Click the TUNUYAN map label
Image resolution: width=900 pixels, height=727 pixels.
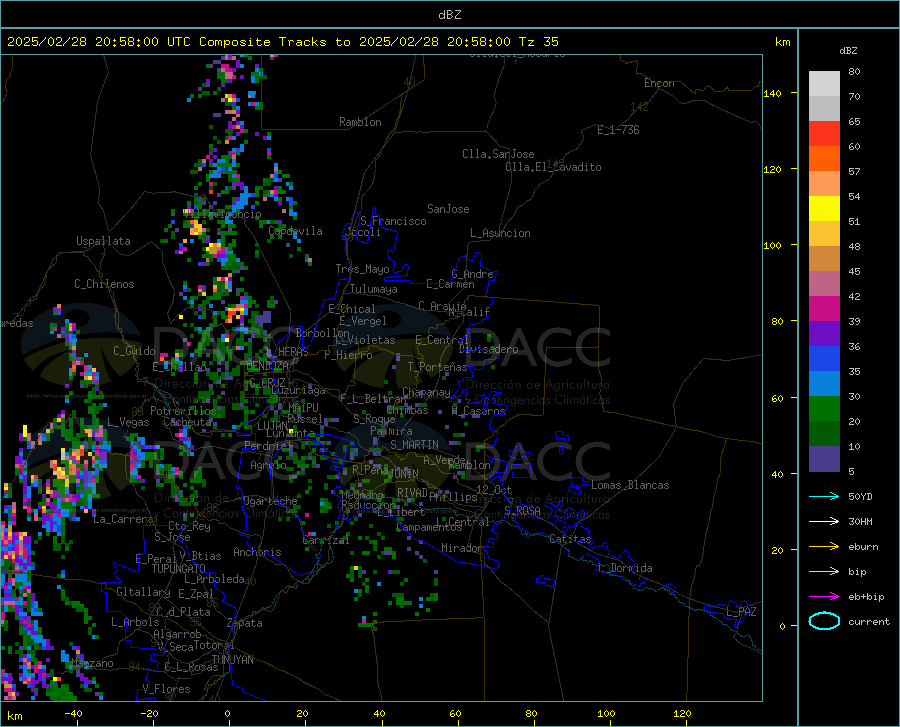coord(232,660)
